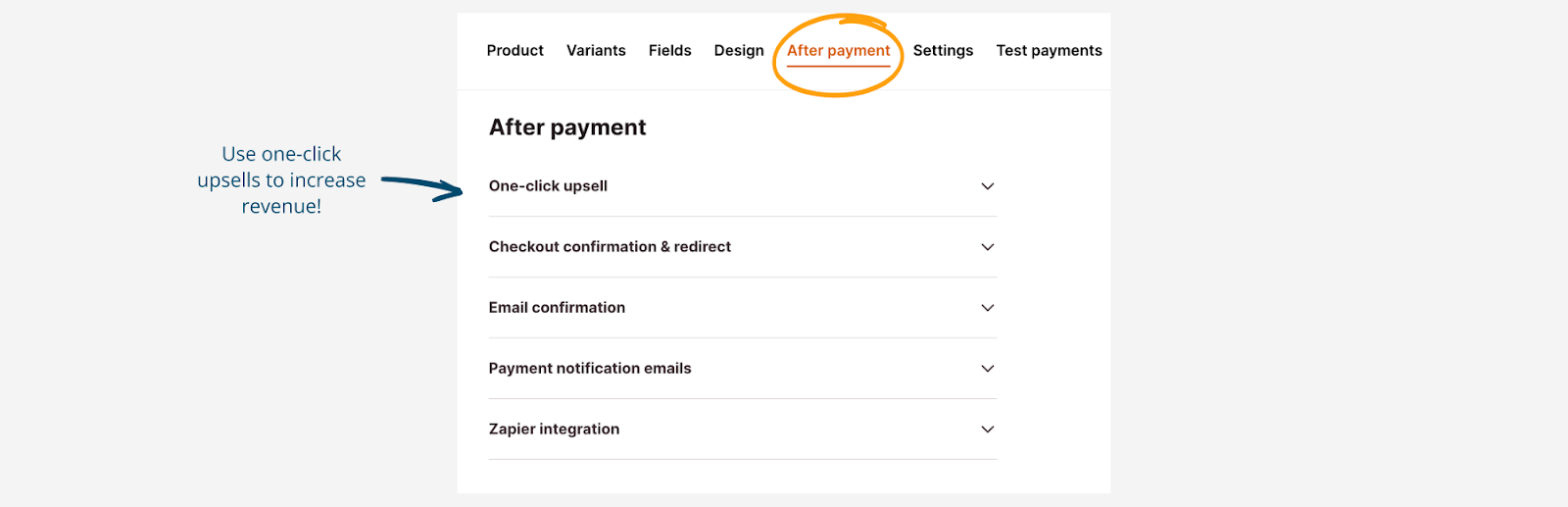1568x507 pixels.
Task: Click the Zapier integration label
Action: 554,430
